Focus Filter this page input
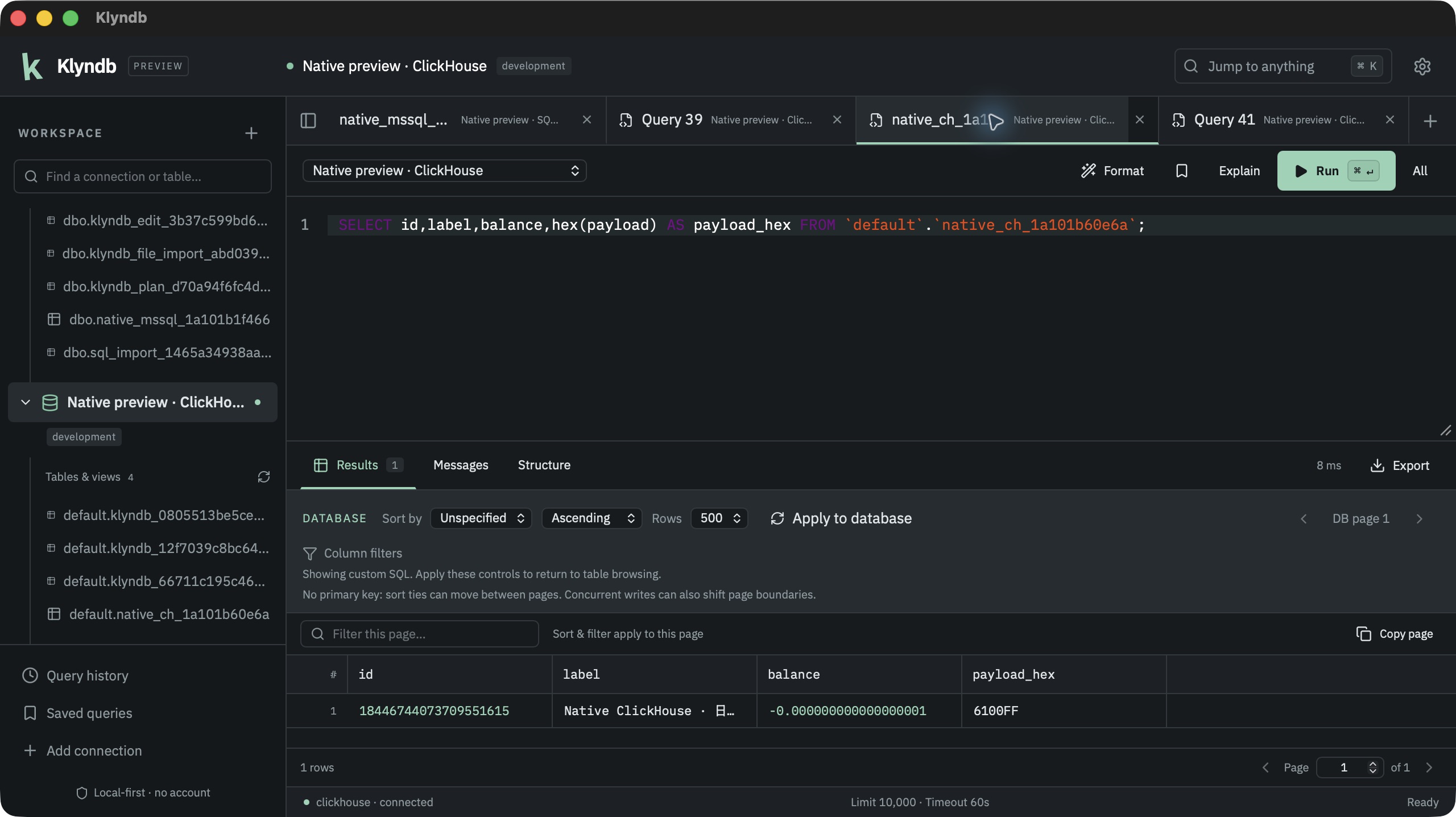This screenshot has height=817, width=1456. [420, 634]
